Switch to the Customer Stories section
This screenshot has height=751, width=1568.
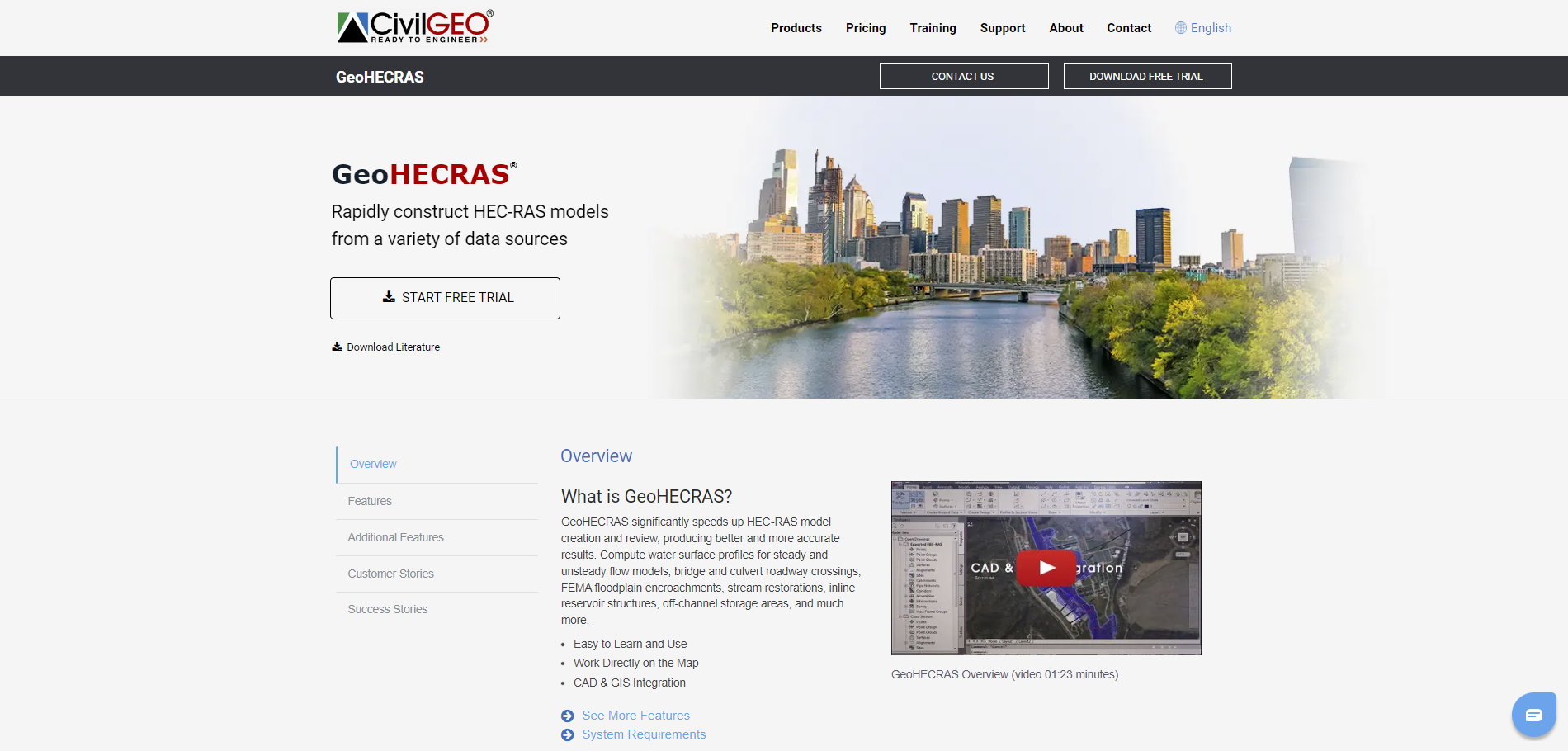(x=390, y=573)
